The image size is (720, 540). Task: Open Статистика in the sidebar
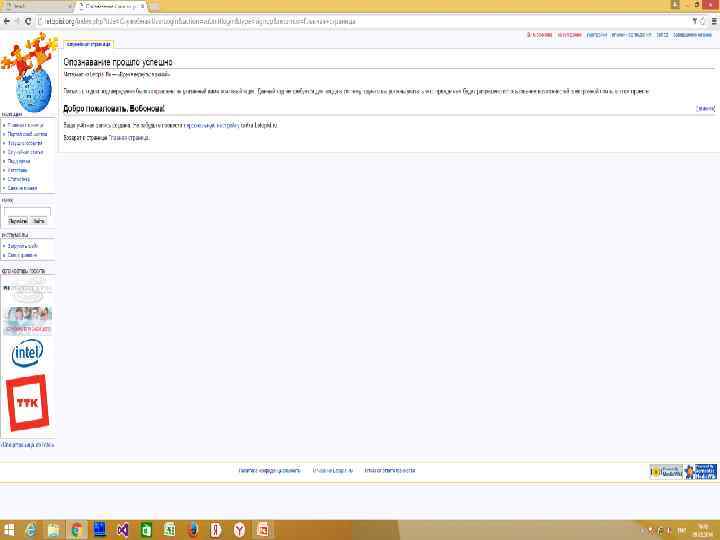tap(19, 179)
